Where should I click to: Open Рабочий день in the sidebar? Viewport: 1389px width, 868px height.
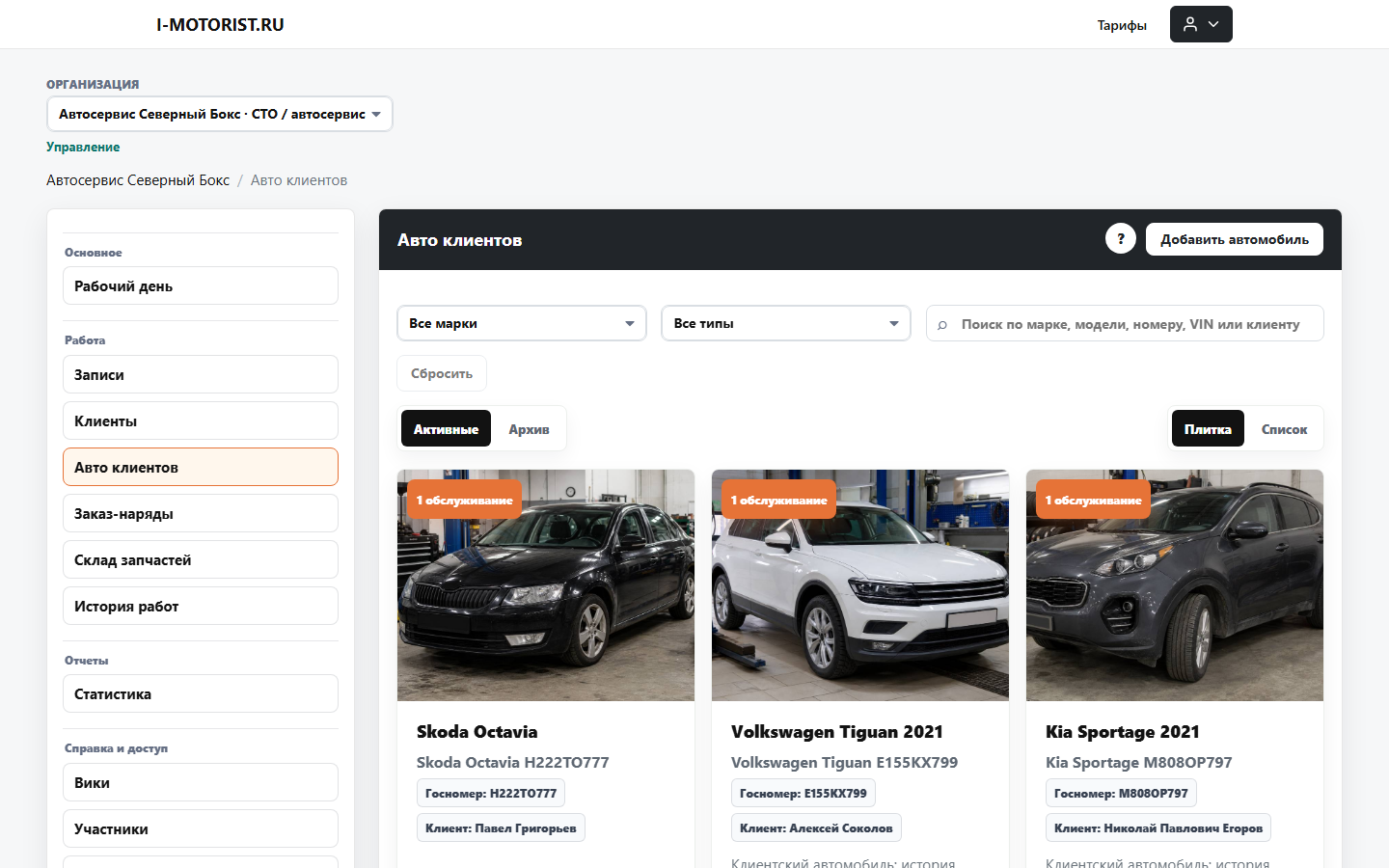[x=201, y=286]
